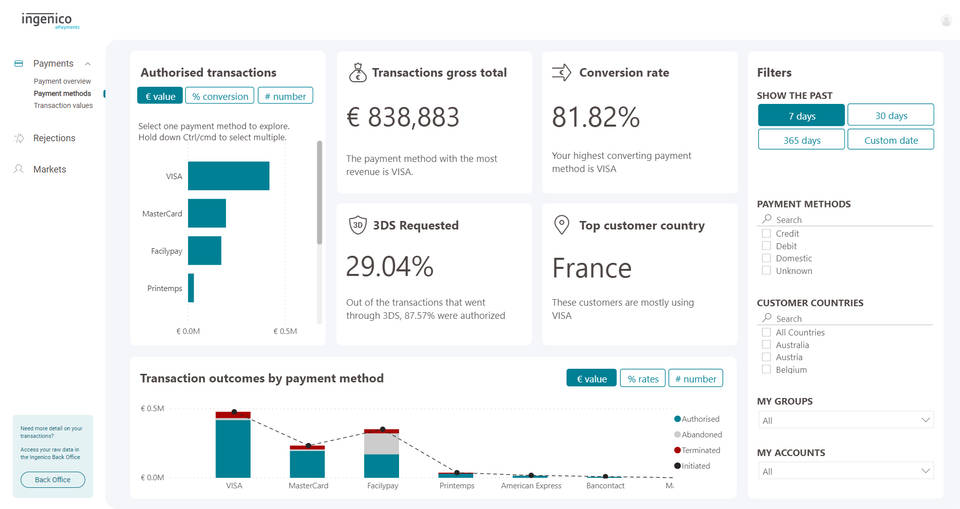Click the Markets sidebar icon
The width and height of the screenshot is (960, 509).
coord(18,169)
